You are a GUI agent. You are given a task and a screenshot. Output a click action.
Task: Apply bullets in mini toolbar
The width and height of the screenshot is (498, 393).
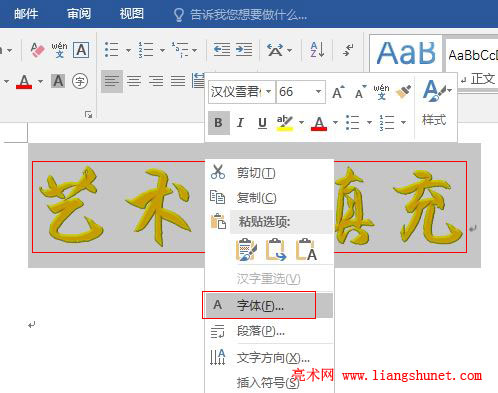[353, 123]
